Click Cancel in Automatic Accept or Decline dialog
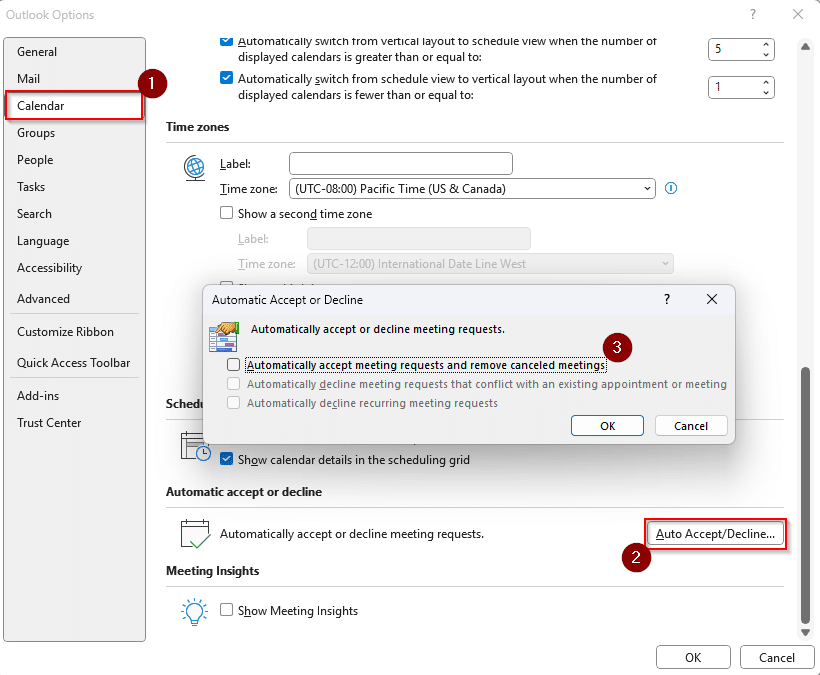Viewport: 820px width, 675px height. (x=691, y=426)
